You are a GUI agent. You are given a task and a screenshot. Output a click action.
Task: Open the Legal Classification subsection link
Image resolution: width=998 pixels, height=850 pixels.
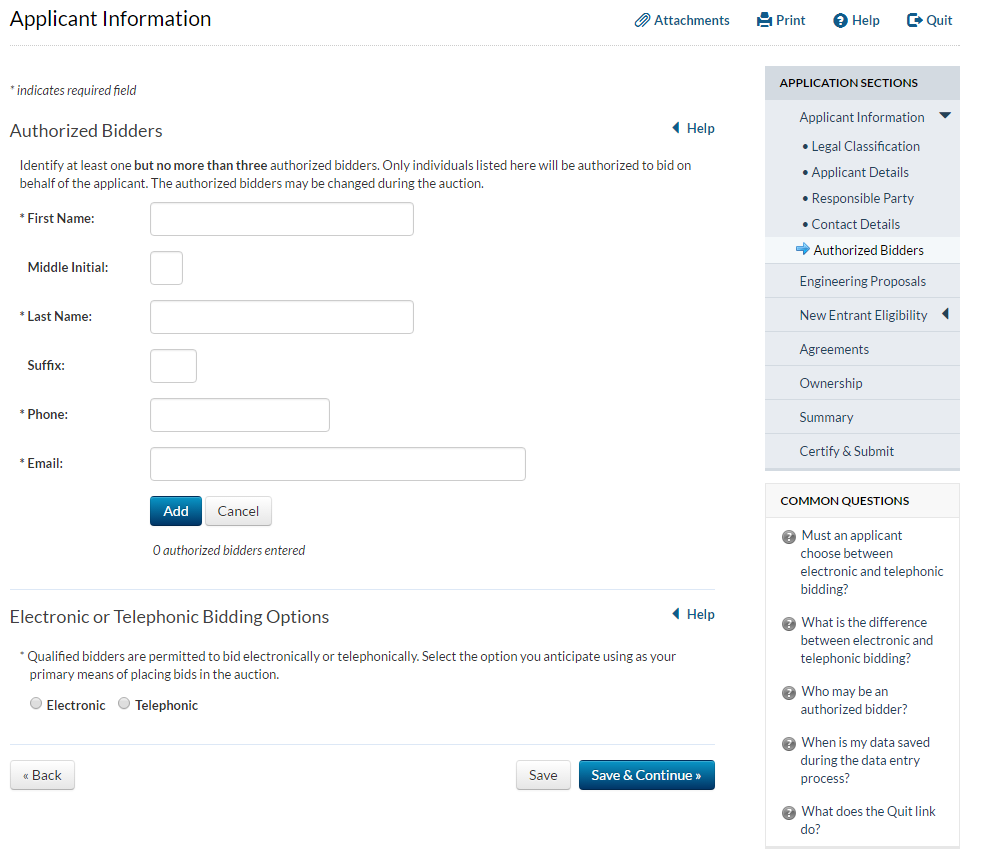pyautogui.click(x=865, y=146)
